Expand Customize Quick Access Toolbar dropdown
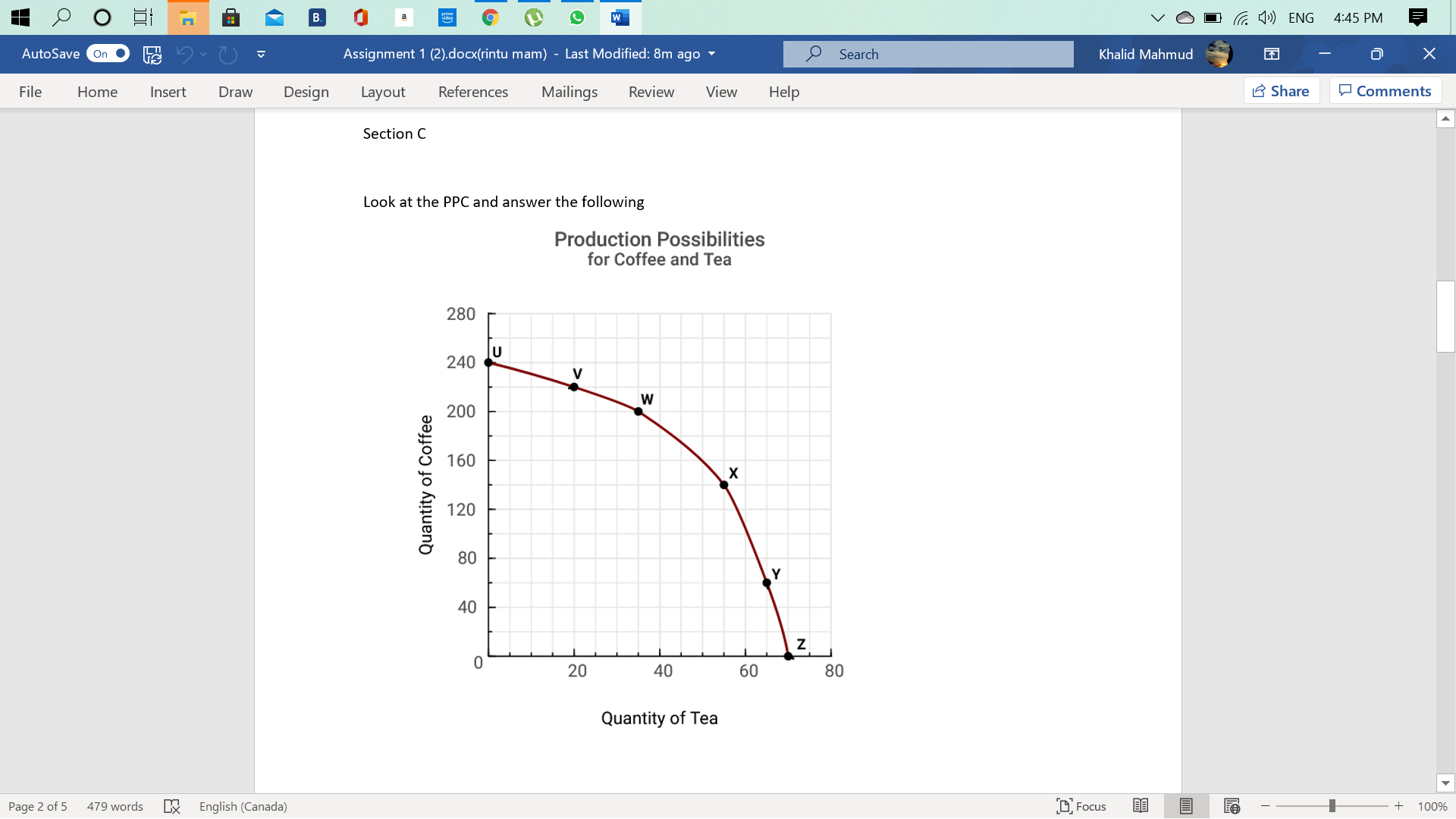The width and height of the screenshot is (1456, 819). coord(261,54)
